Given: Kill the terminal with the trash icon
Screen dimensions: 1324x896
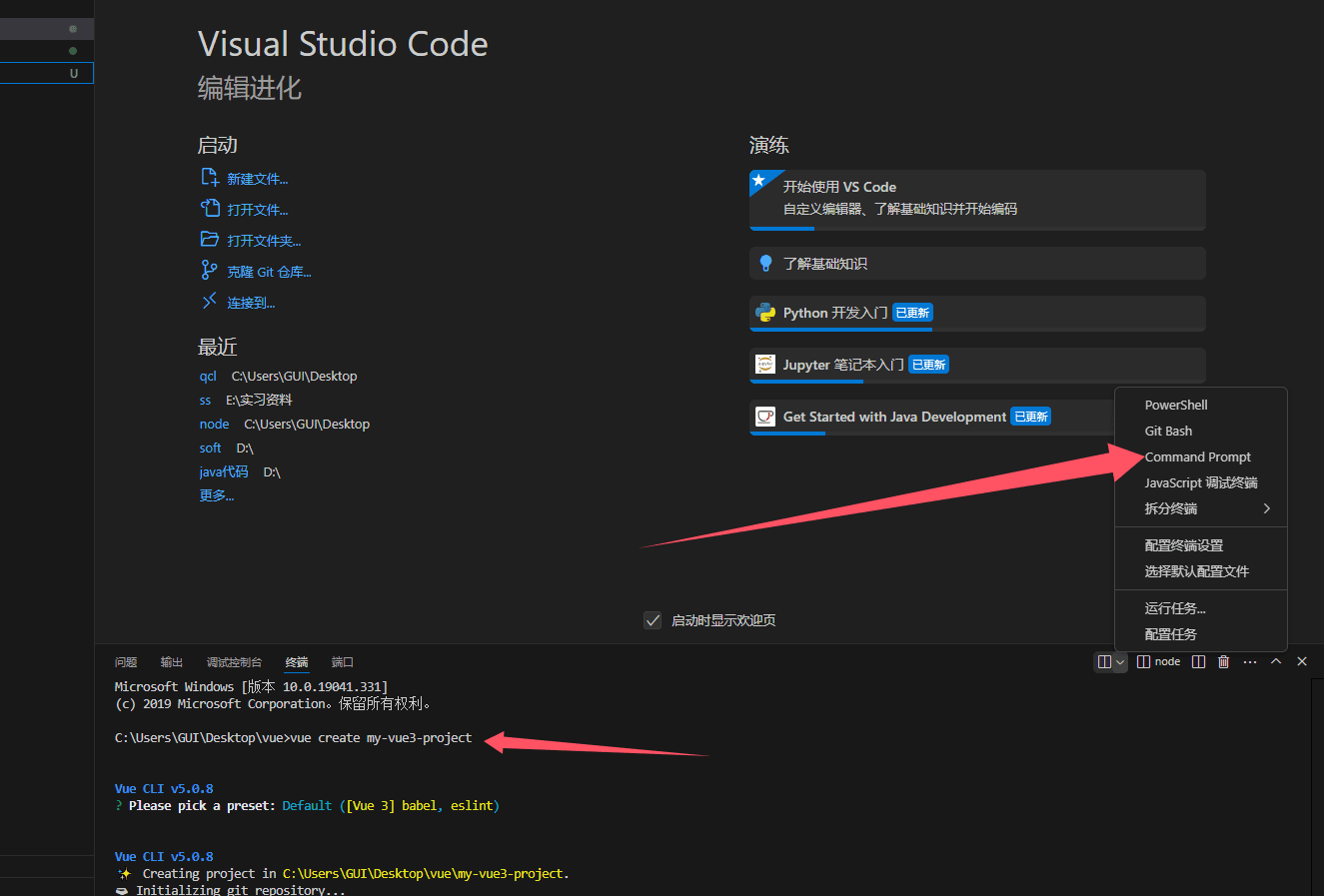Looking at the screenshot, I should 1223,661.
